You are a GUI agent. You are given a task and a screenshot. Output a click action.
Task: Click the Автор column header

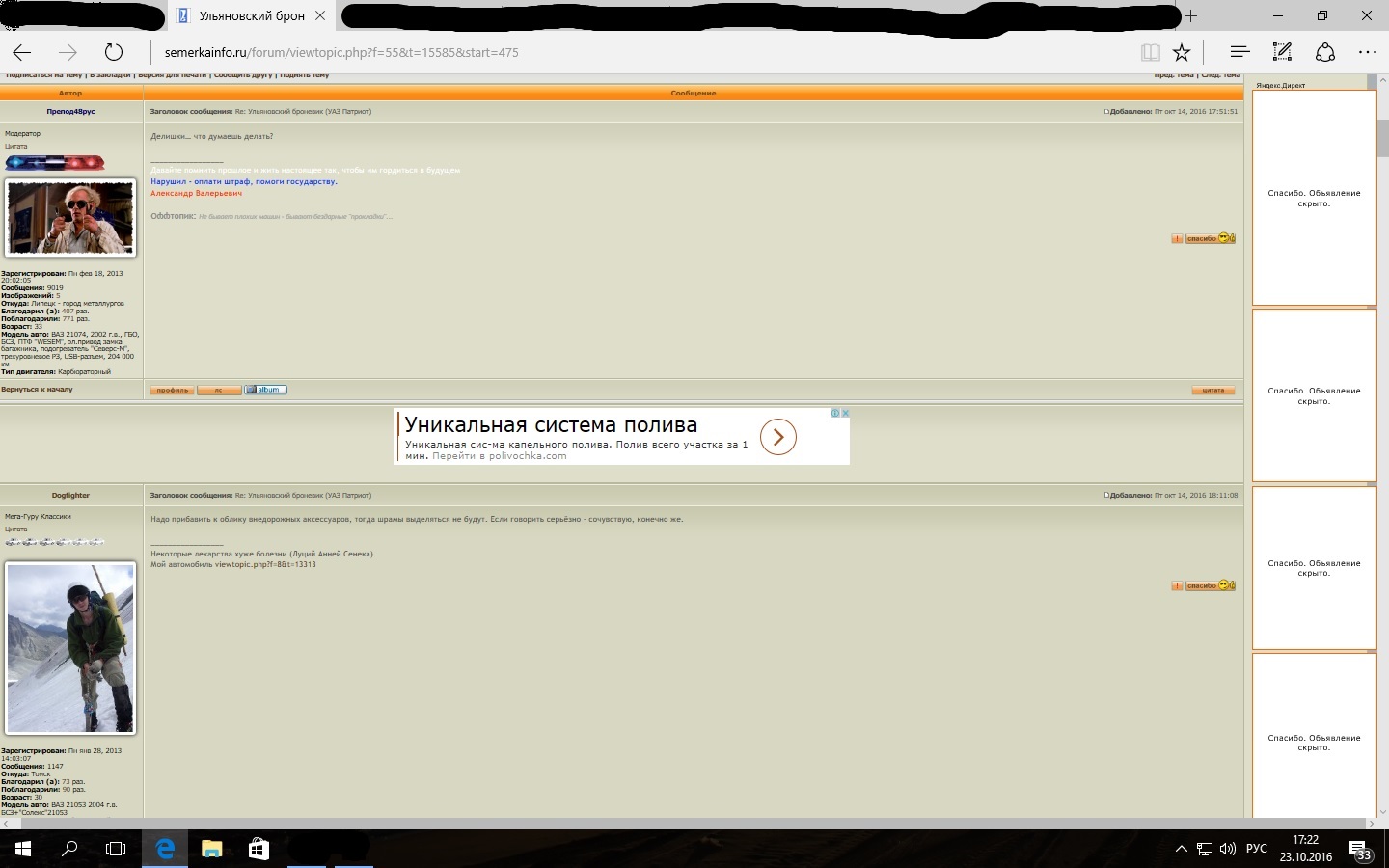(70, 94)
